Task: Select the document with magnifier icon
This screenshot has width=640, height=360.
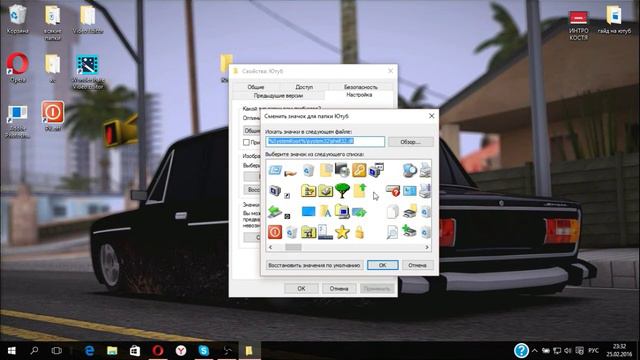Action: (x=392, y=232)
